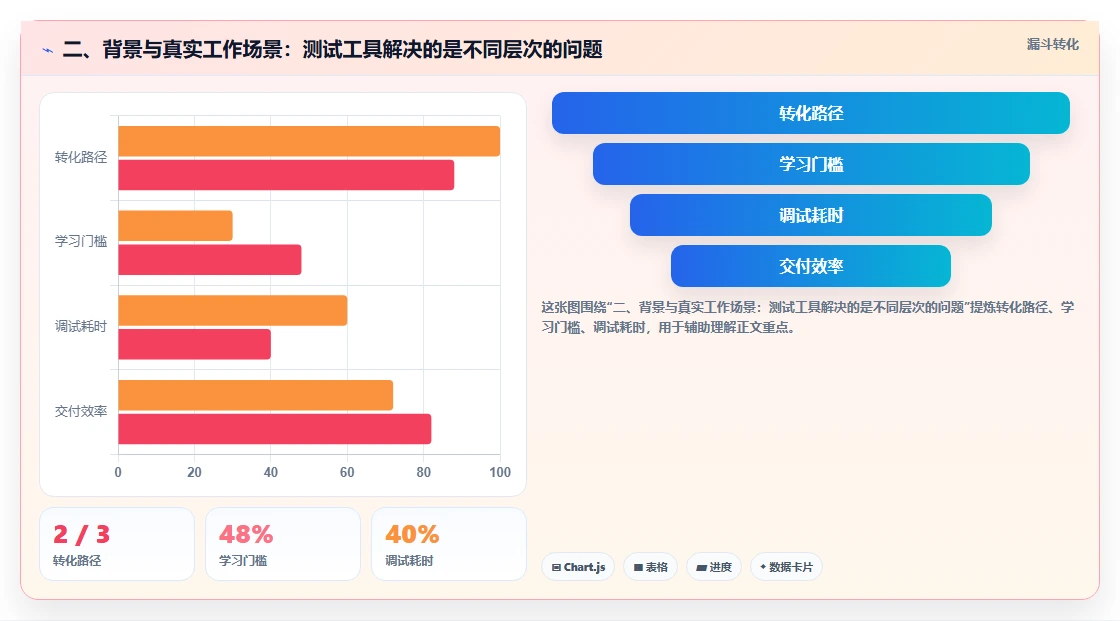Click the 调试耗时 funnel stage
Image resolution: width=1120 pixels, height=621 pixels.
811,215
